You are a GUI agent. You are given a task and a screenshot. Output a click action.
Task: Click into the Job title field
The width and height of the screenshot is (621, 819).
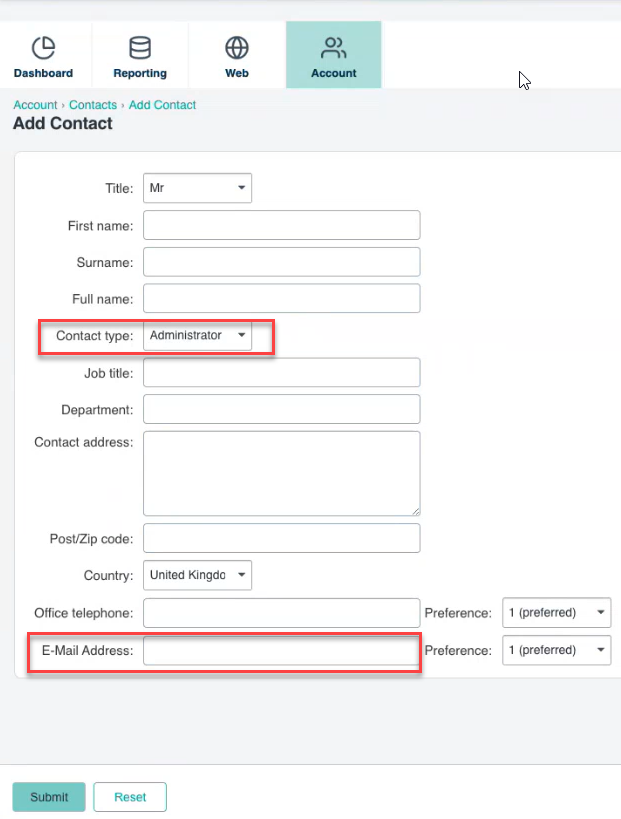pos(281,372)
